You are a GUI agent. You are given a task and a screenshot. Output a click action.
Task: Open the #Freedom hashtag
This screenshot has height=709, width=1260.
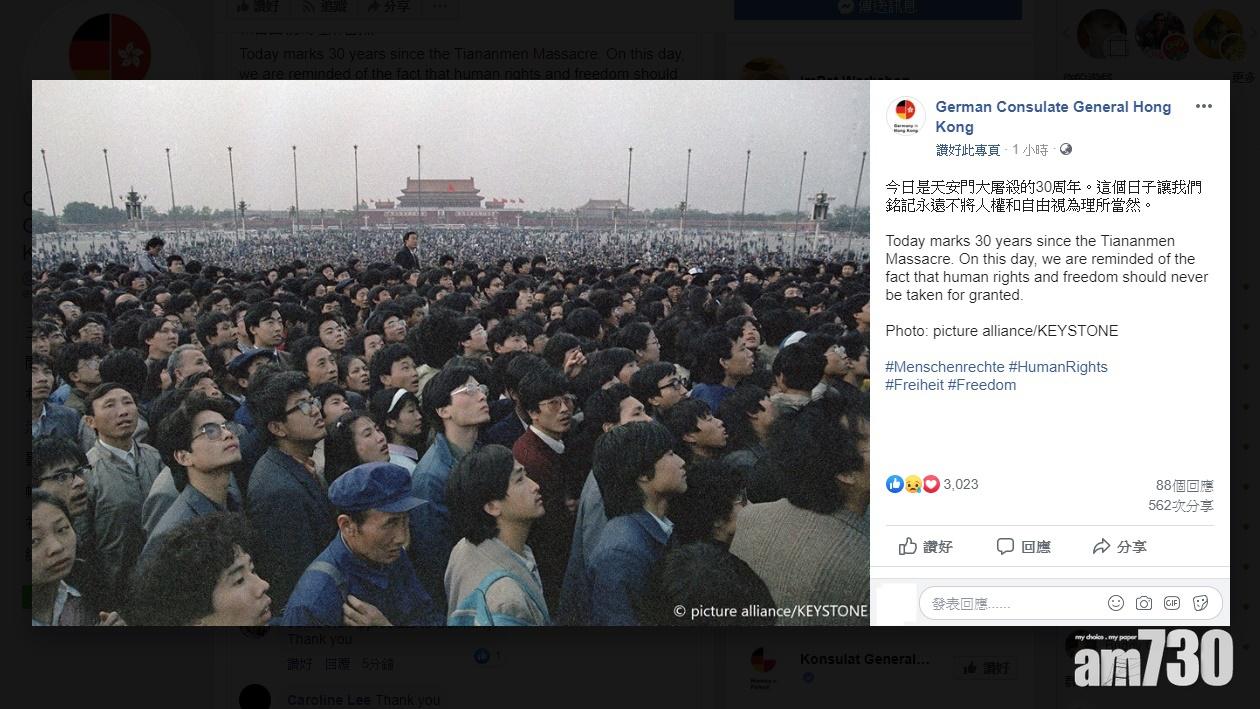(x=982, y=385)
